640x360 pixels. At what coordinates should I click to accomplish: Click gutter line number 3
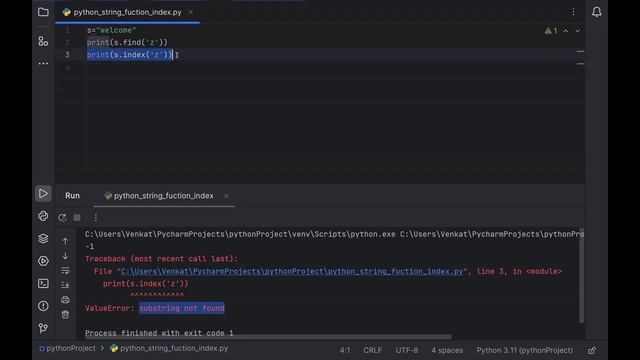[67, 55]
